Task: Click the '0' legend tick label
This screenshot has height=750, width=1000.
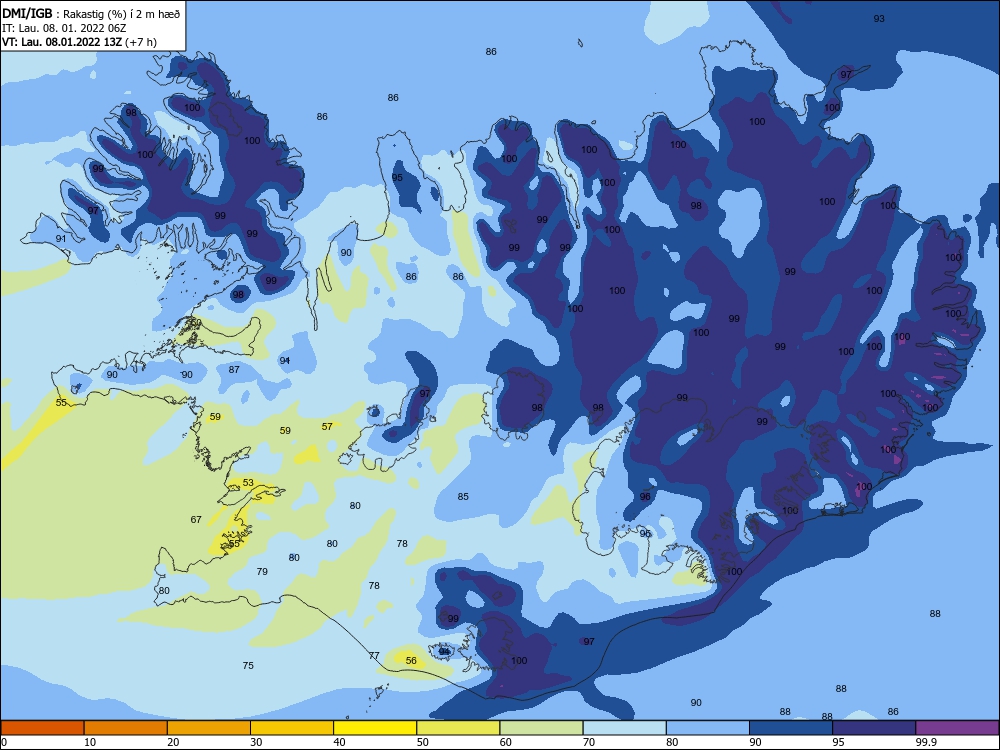Action: pos(4,742)
